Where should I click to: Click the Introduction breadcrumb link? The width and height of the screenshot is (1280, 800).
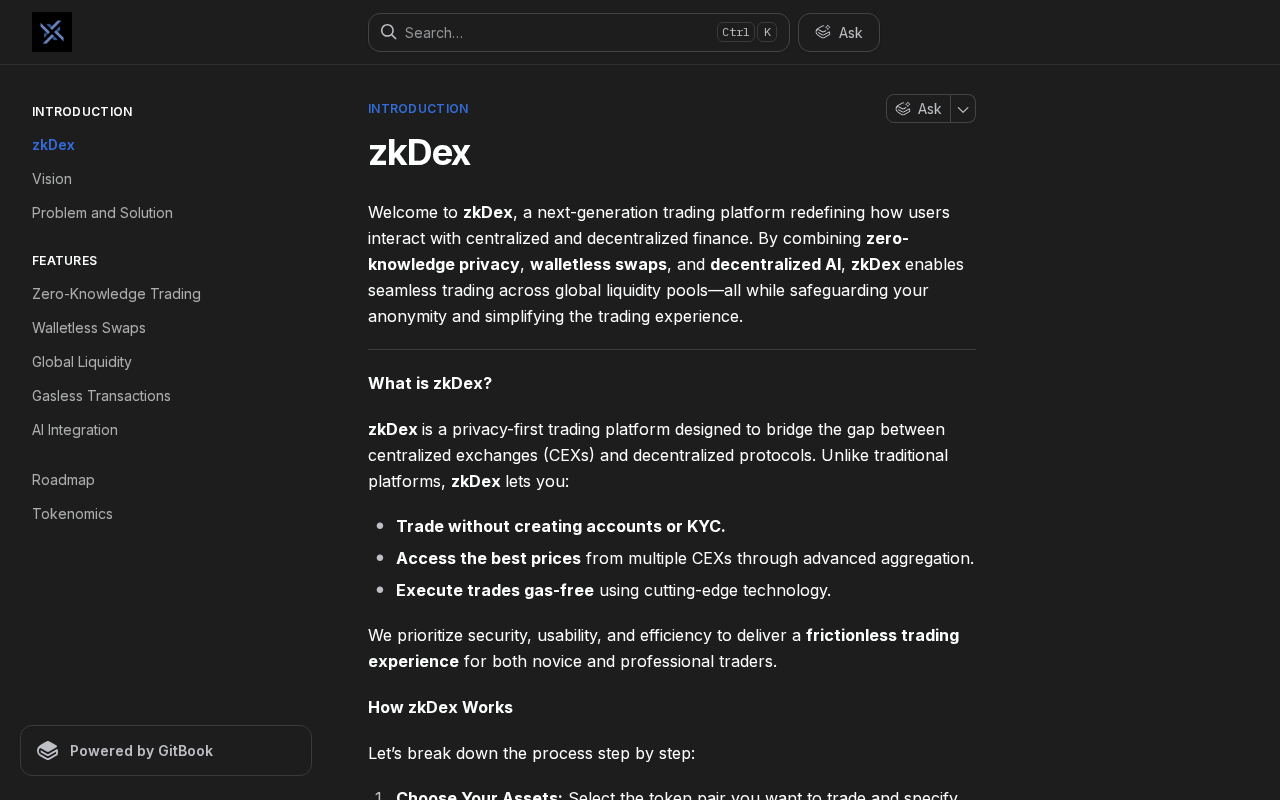(418, 109)
